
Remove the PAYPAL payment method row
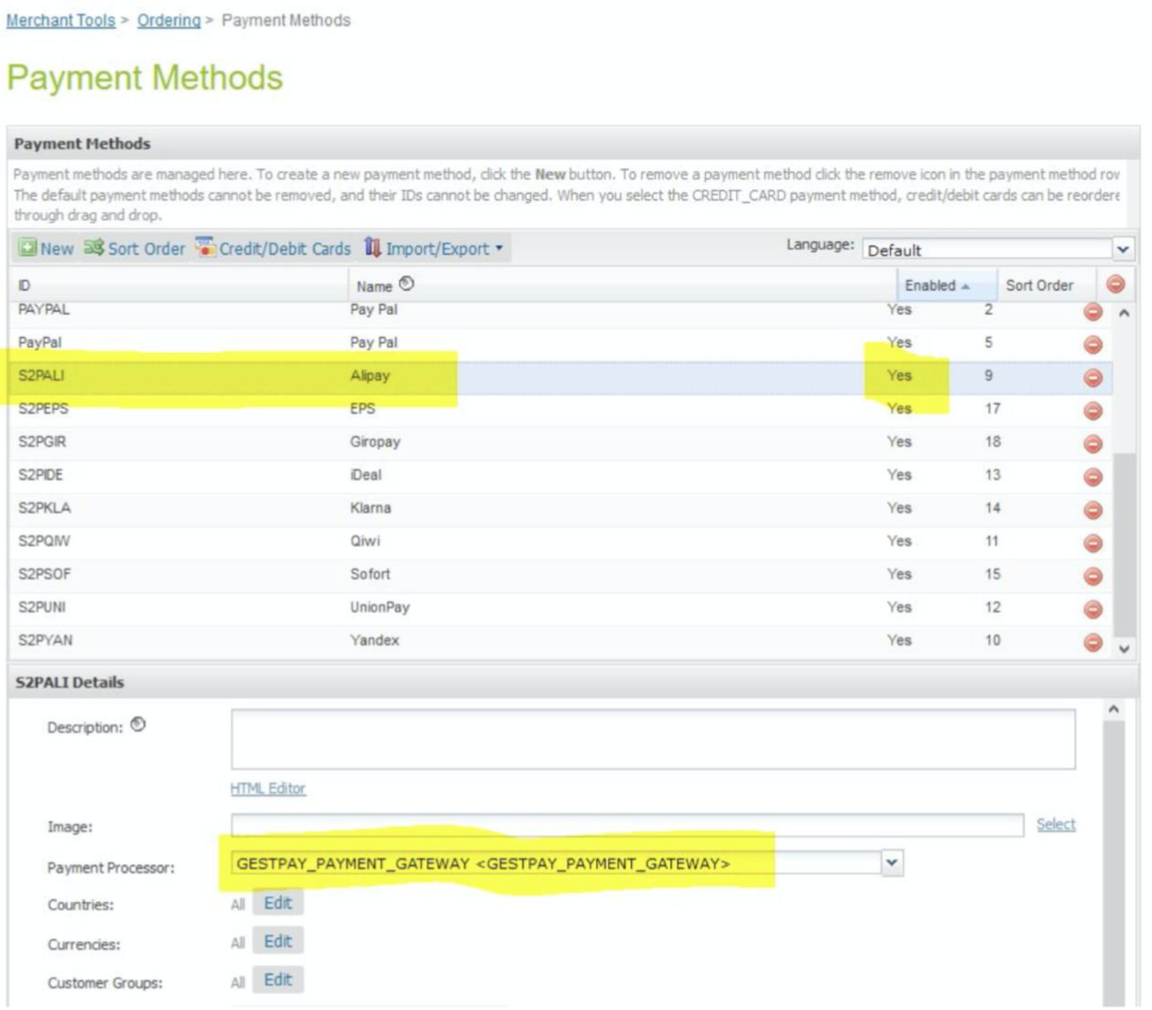(1092, 312)
